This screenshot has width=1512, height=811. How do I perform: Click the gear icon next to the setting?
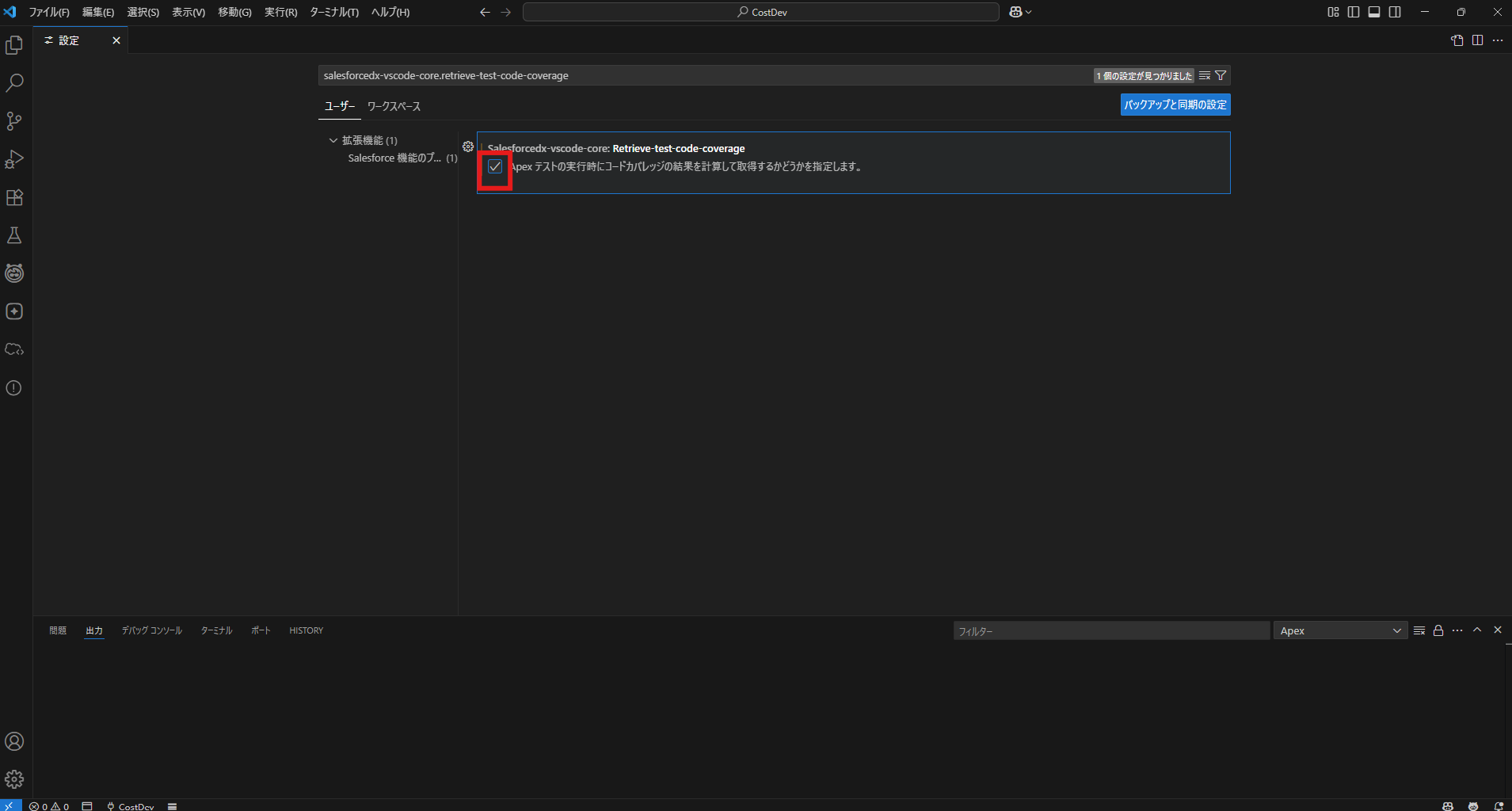point(468,147)
